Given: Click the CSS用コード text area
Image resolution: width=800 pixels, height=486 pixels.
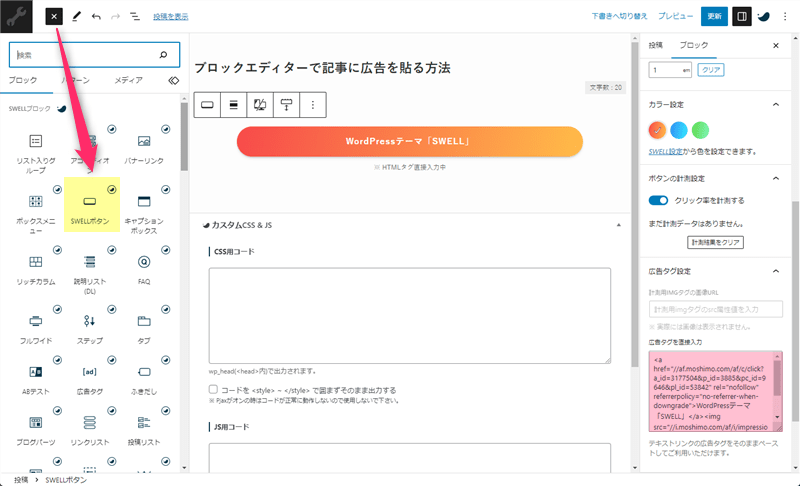Looking at the screenshot, I should [410, 316].
